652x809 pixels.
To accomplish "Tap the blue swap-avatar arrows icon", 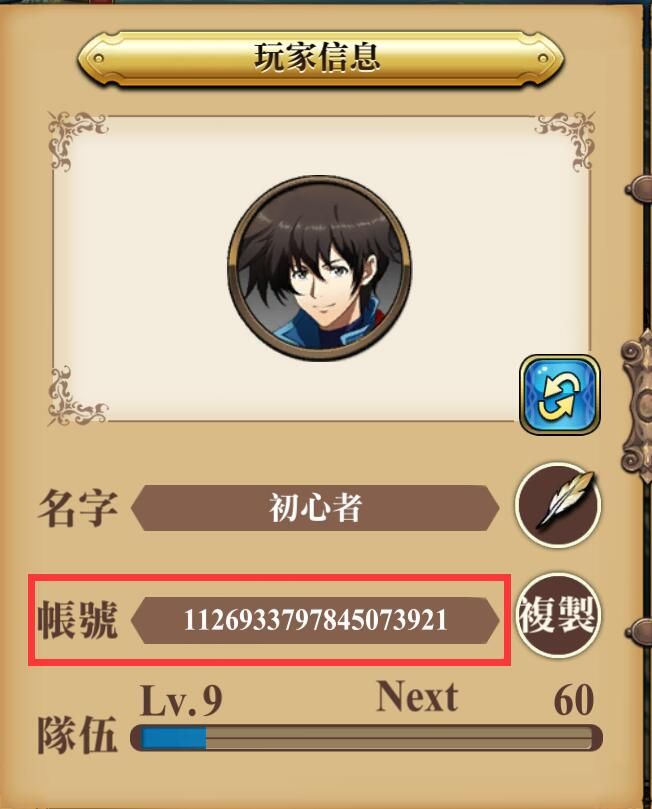I will [560, 395].
